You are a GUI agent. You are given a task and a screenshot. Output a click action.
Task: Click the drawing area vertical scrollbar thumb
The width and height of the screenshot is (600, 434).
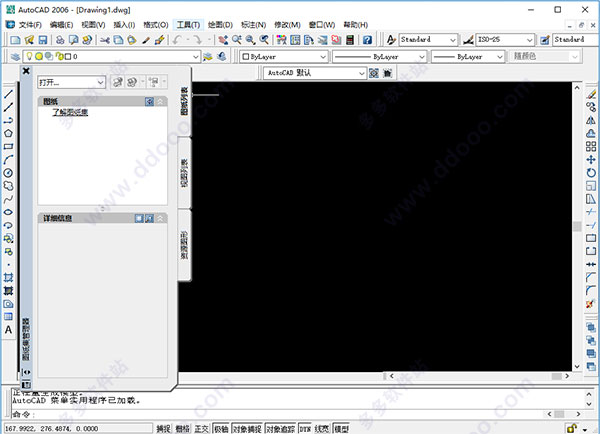point(577,226)
